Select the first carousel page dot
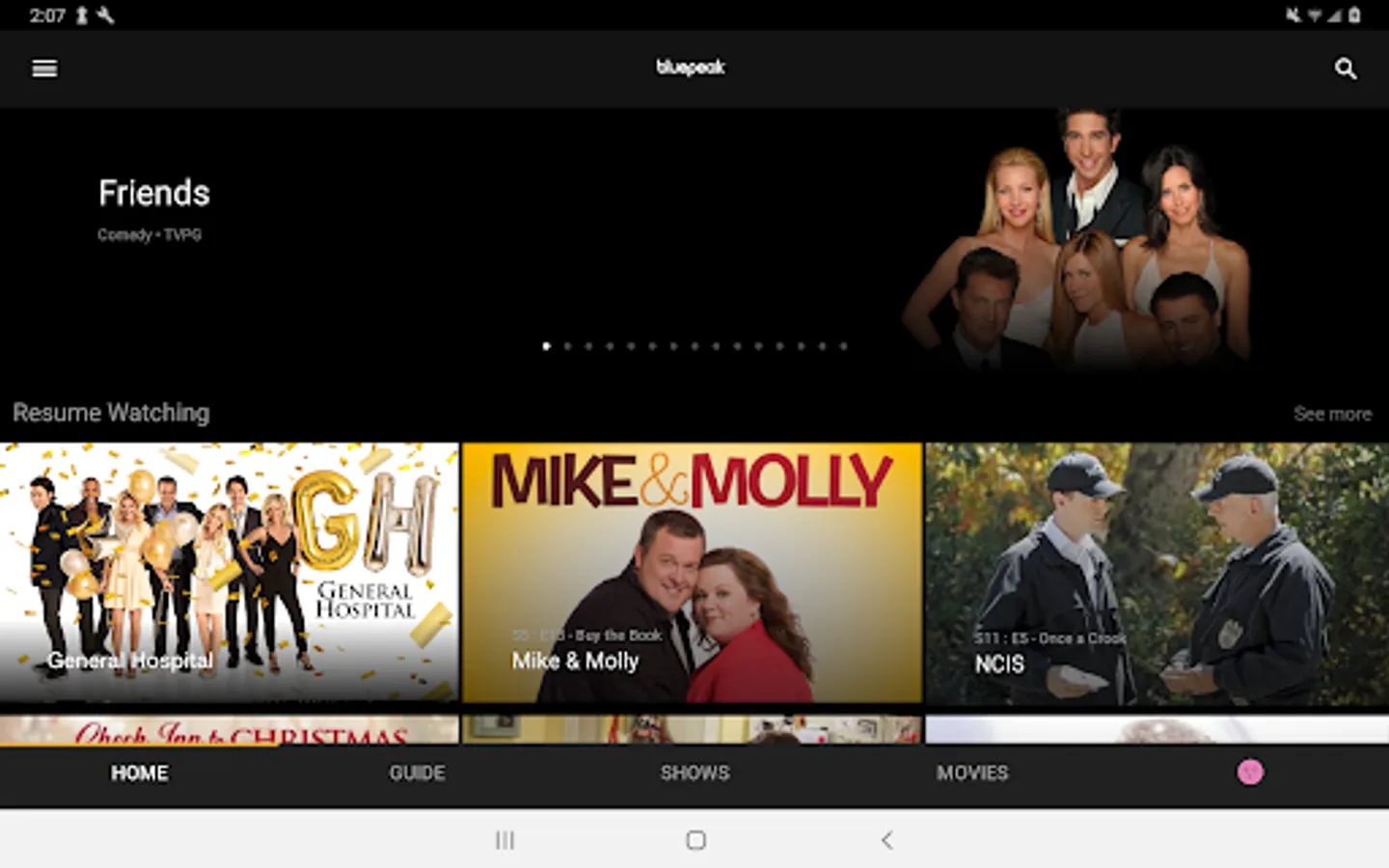This screenshot has width=1389, height=868. click(546, 346)
